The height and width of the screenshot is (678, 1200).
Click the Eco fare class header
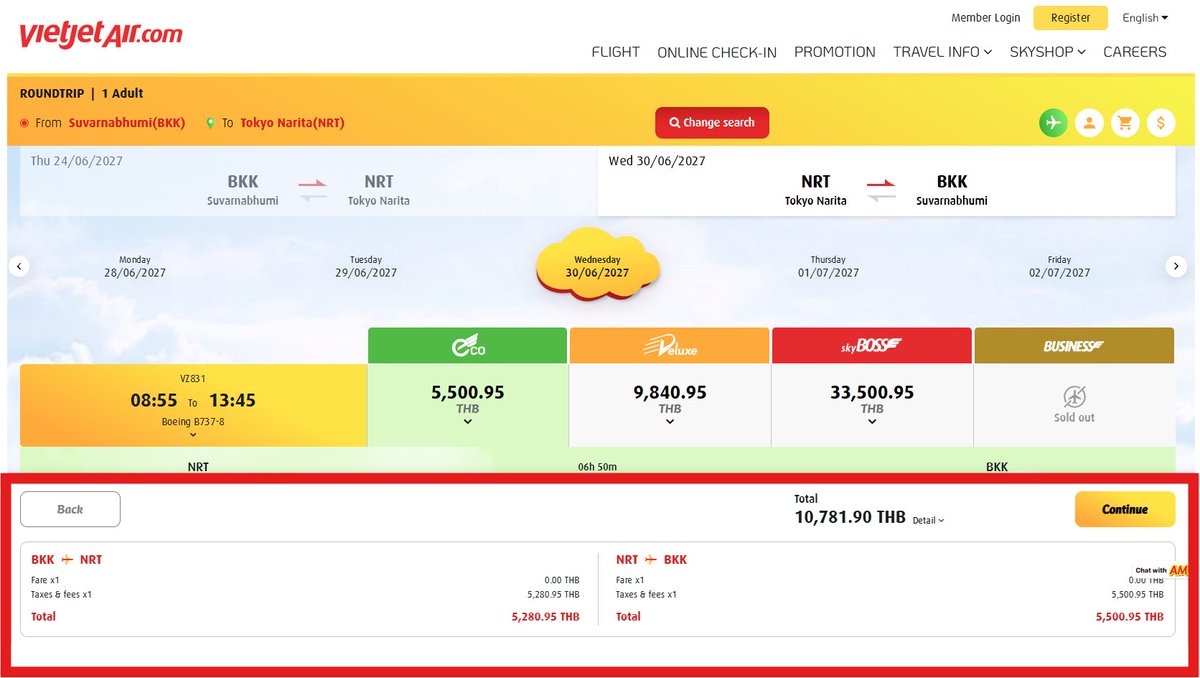coord(467,345)
